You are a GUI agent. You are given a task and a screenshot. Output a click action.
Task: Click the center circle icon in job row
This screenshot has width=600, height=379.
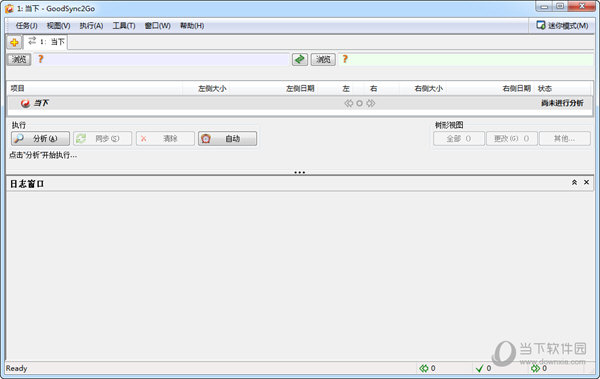[359, 103]
